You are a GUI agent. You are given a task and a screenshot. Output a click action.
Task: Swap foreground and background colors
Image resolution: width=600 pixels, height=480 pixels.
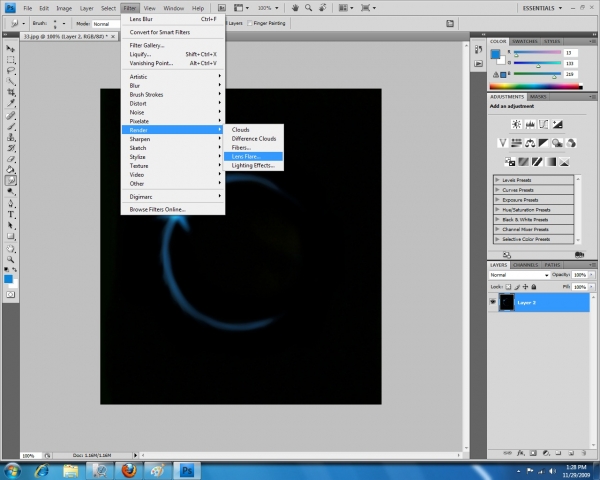point(15,270)
